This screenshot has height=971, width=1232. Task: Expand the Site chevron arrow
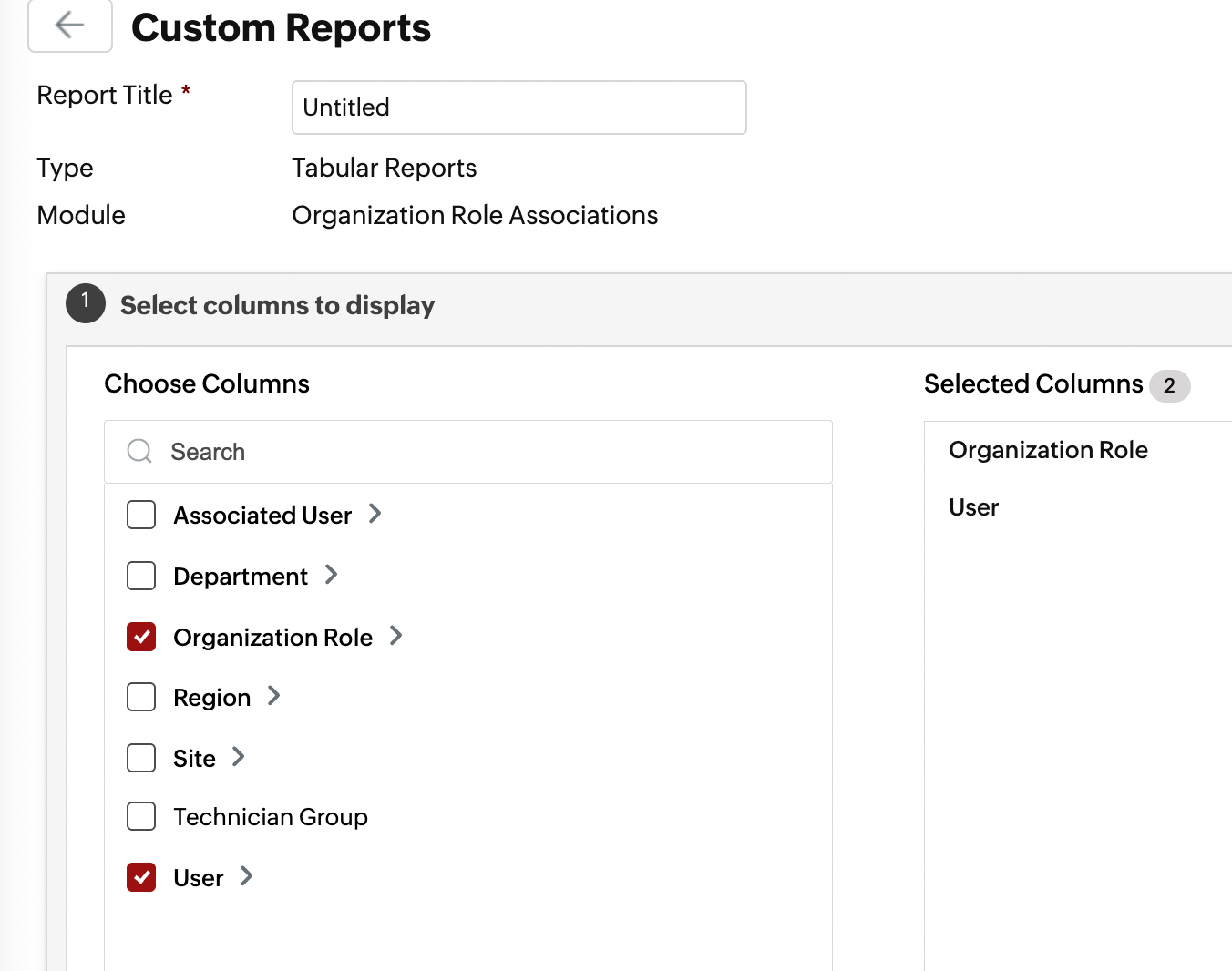coord(239,757)
